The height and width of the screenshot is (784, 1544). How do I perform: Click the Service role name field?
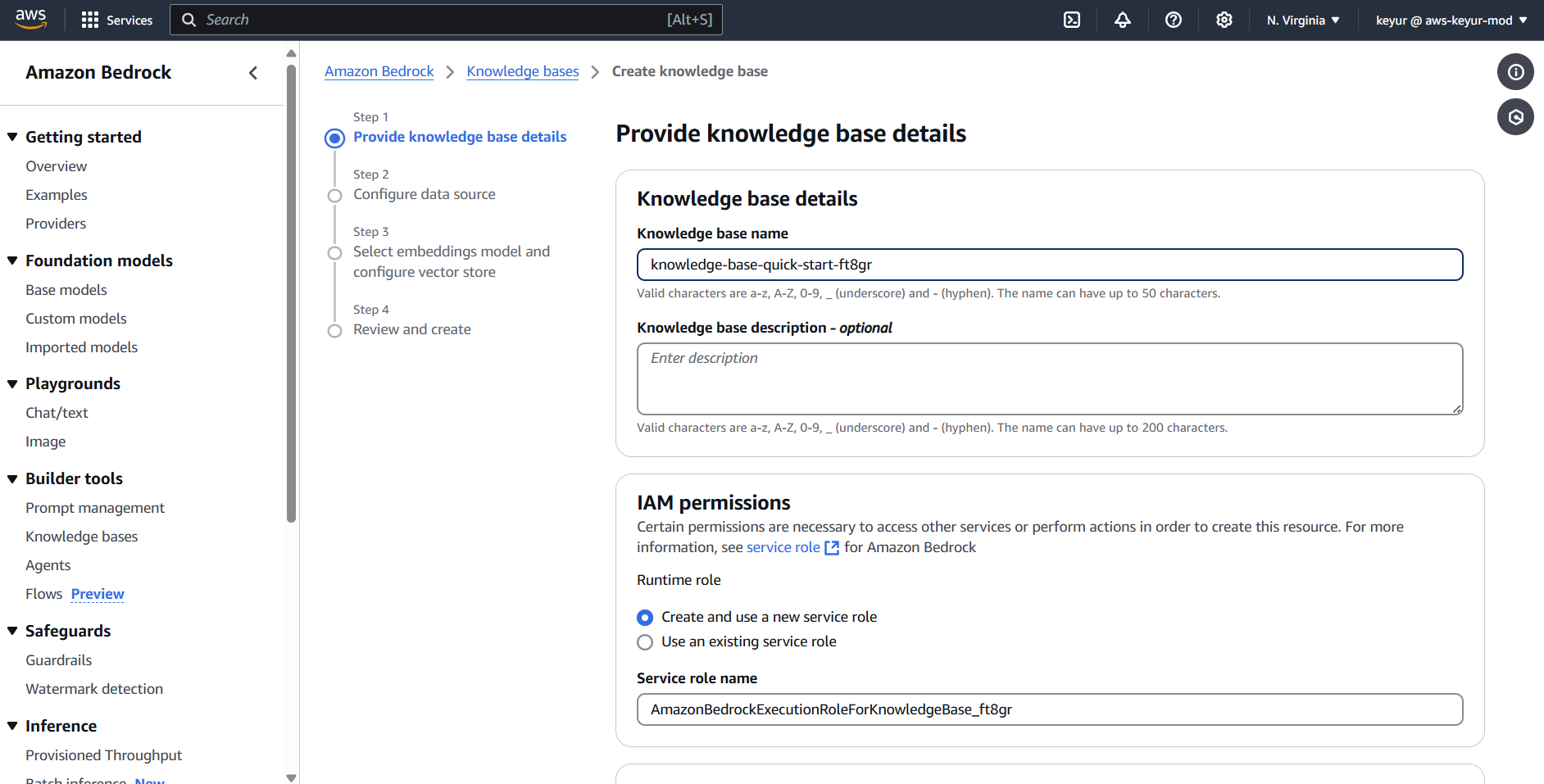tap(1050, 709)
